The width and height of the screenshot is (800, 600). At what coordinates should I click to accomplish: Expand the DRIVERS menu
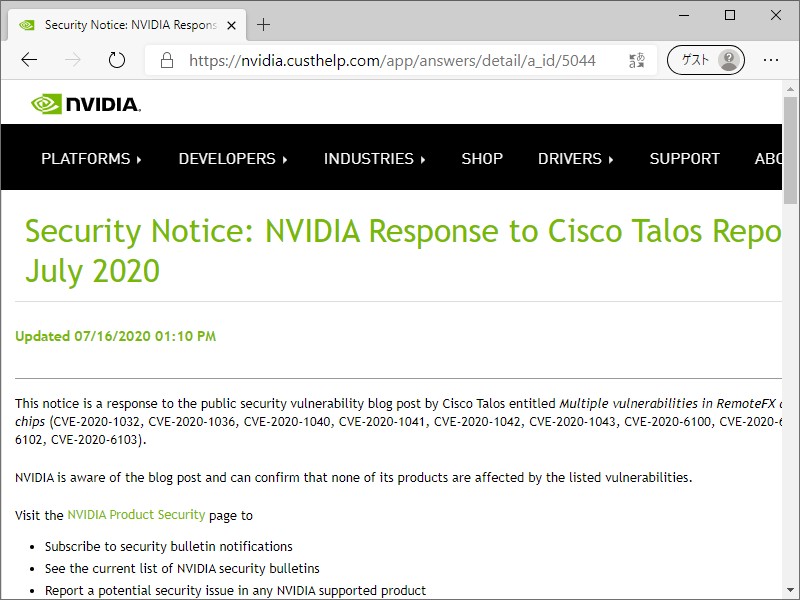[575, 158]
